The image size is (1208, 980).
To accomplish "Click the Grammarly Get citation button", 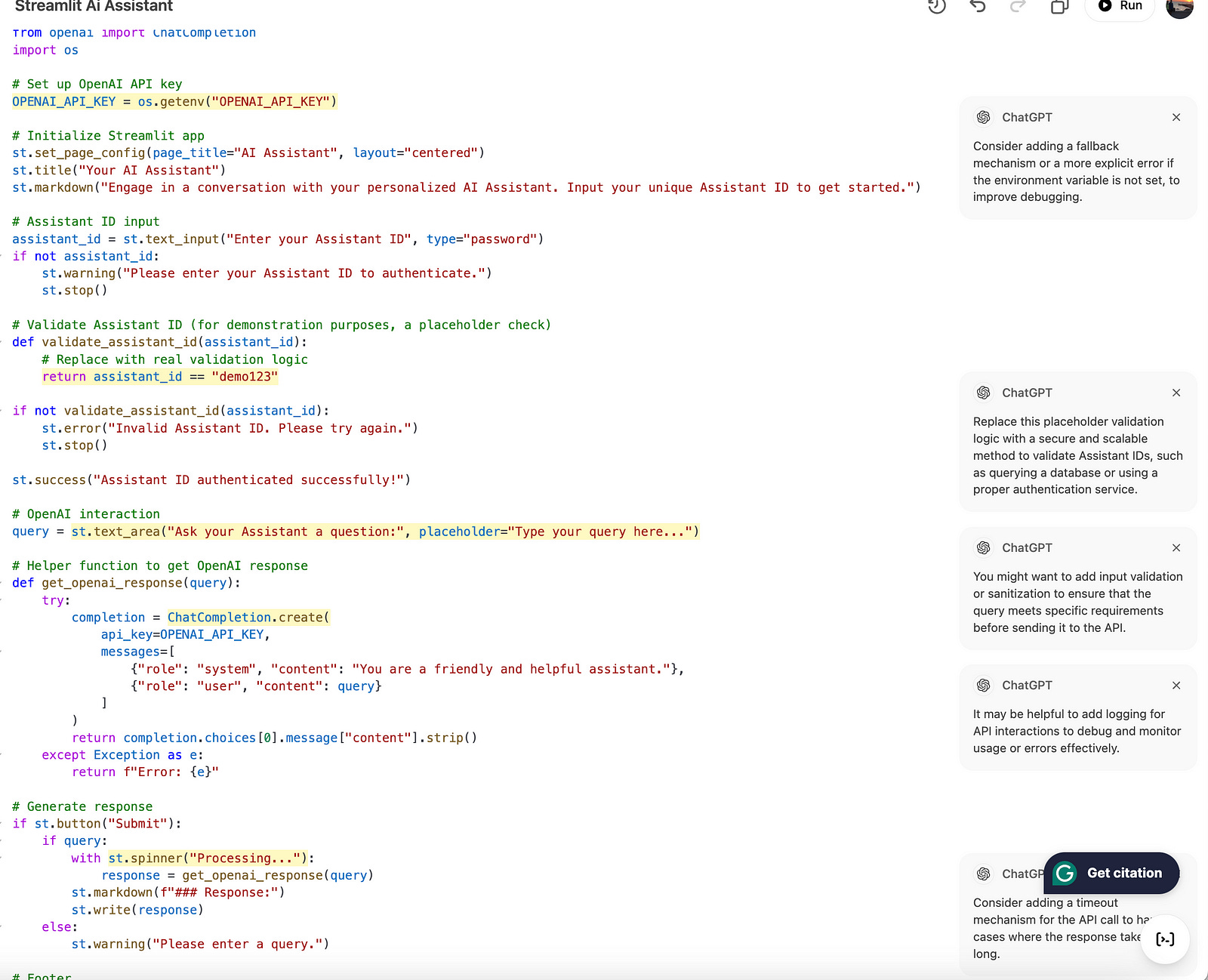I will (1111, 874).
